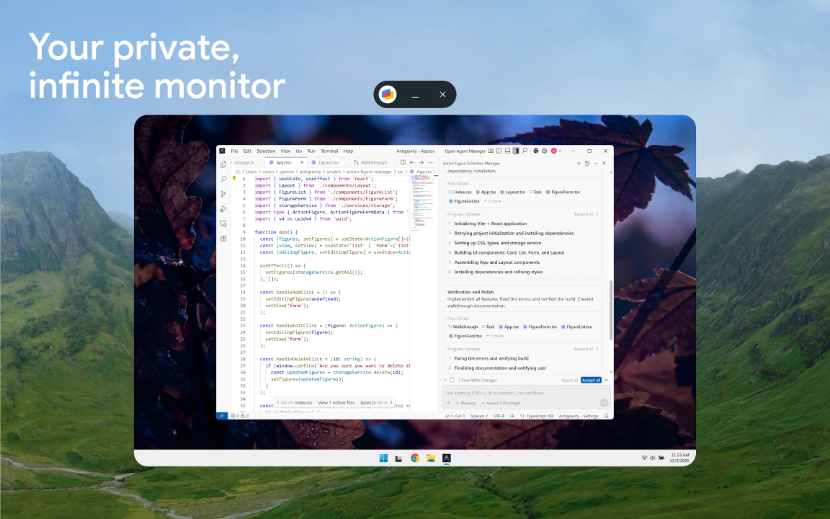This screenshot has height=519, width=830.
Task: Click the 'Accept all' button
Action: 591,380
